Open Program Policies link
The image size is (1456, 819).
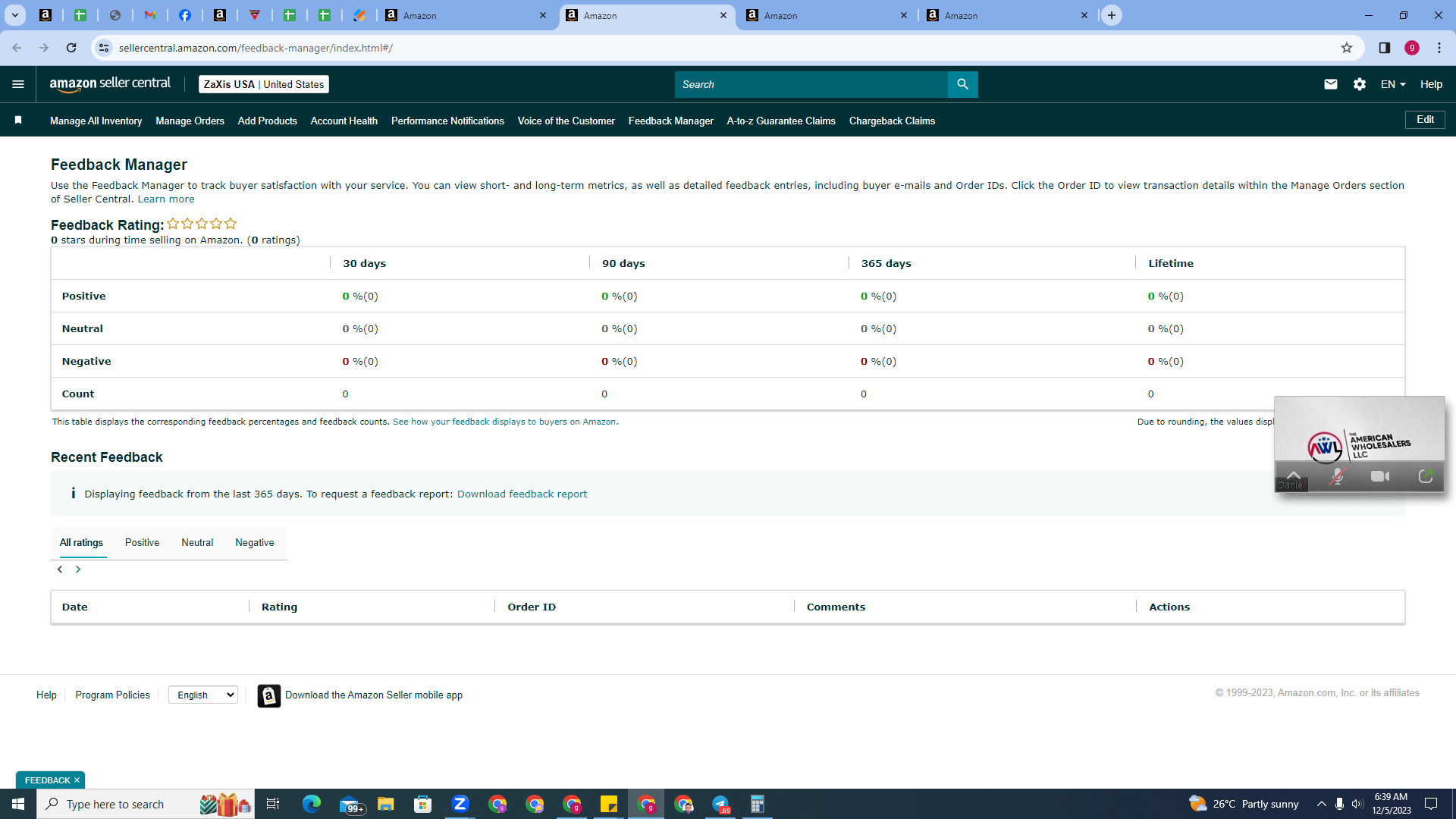(x=112, y=695)
